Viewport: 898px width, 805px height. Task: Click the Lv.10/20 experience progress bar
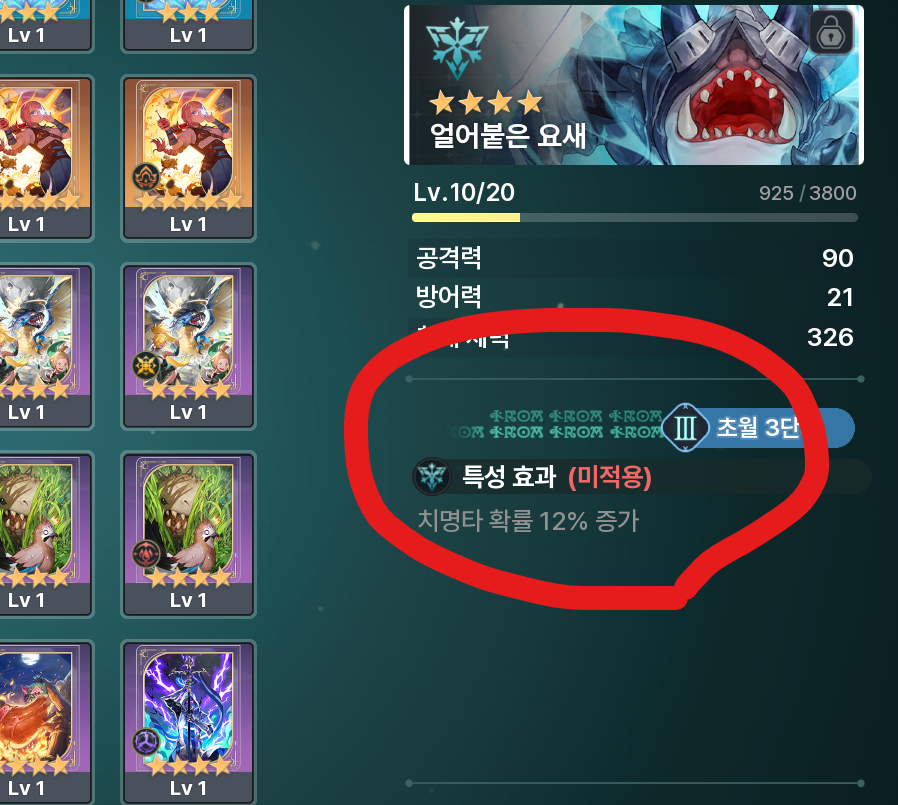tap(635, 218)
